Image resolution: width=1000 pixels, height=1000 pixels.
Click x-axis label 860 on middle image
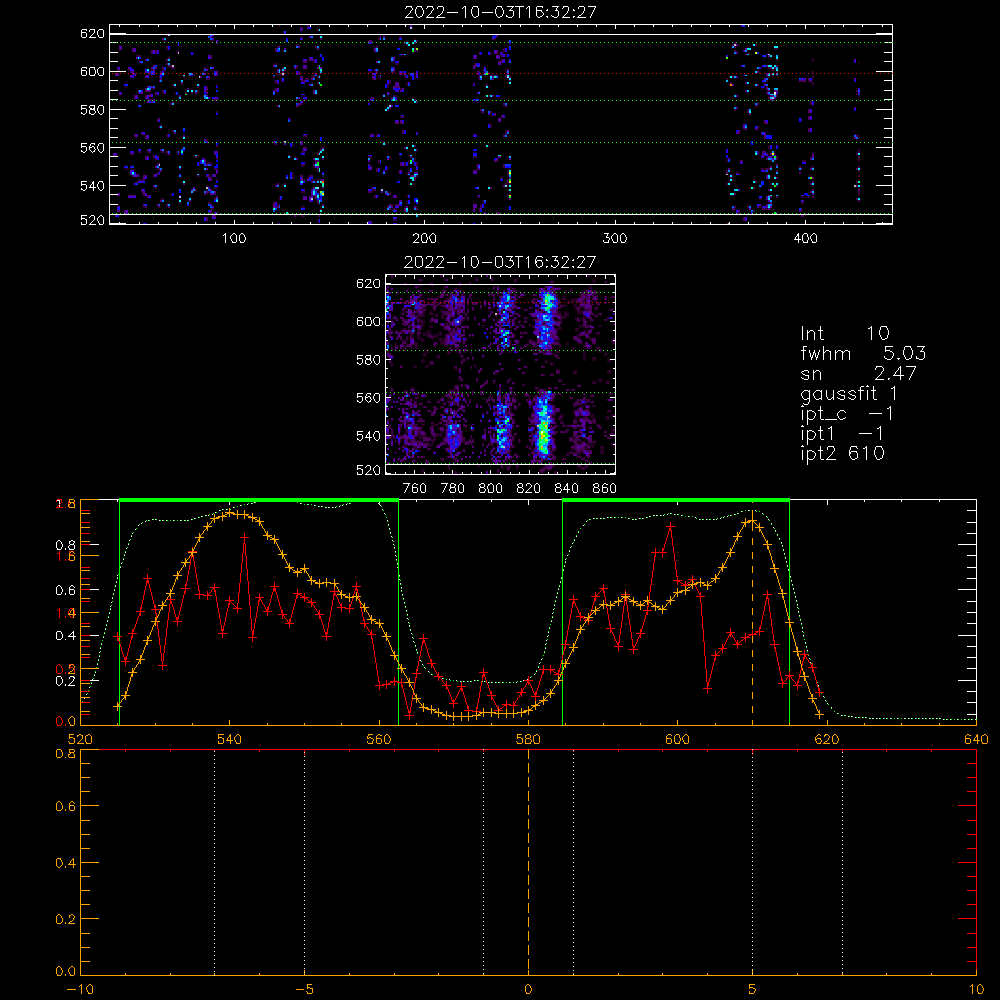[605, 489]
